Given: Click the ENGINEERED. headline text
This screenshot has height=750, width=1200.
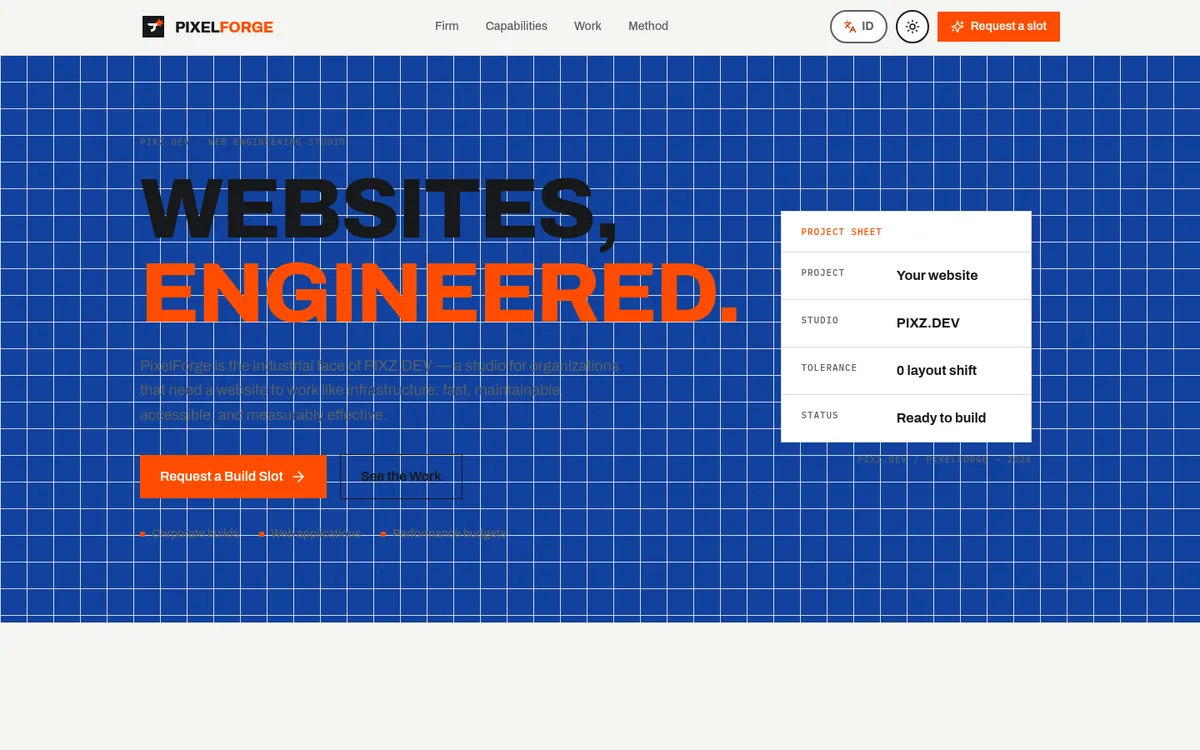Looking at the screenshot, I should click(441, 293).
